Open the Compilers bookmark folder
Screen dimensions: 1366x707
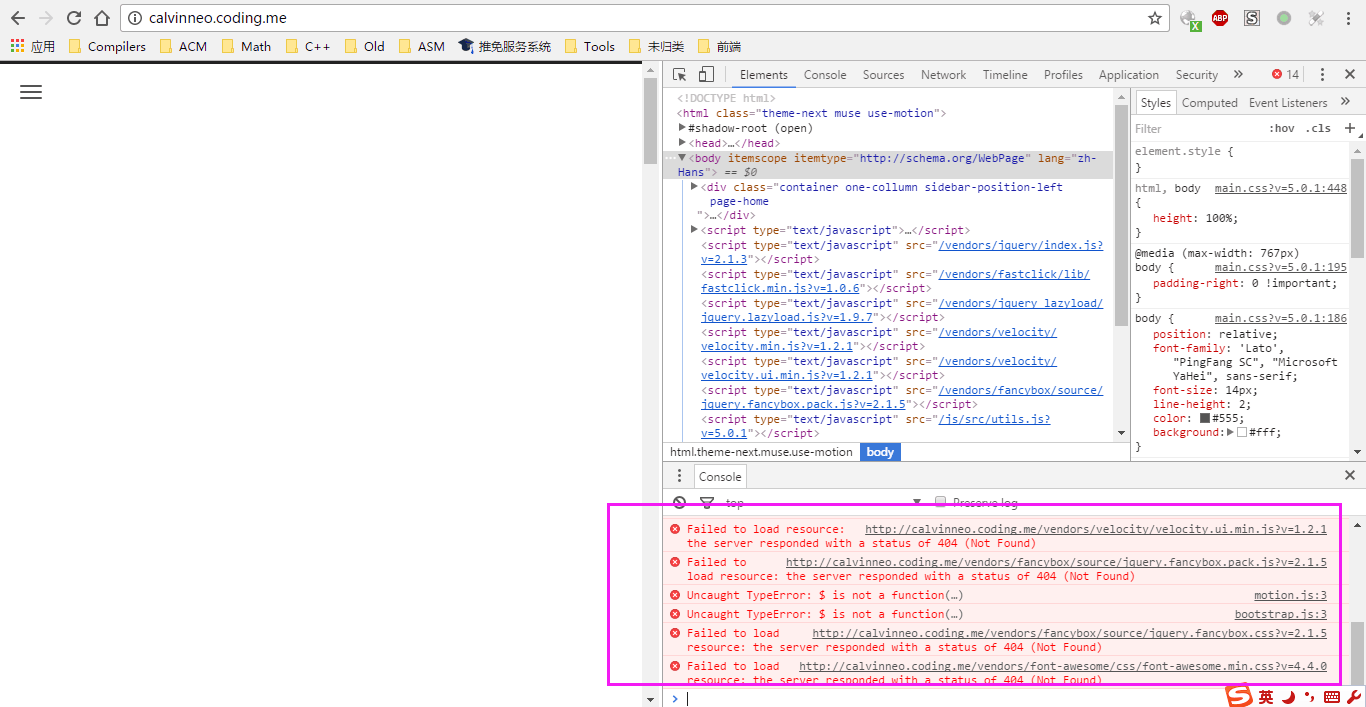pyautogui.click(x=107, y=46)
